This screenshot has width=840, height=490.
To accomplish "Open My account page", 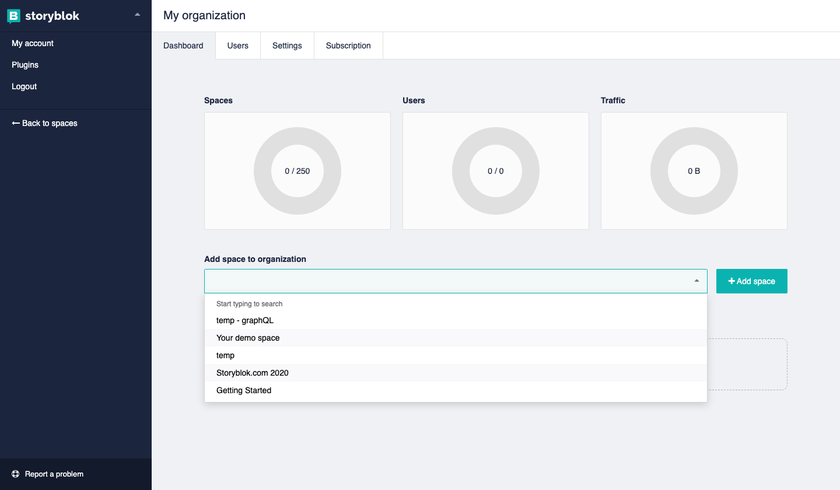I will click(33, 43).
